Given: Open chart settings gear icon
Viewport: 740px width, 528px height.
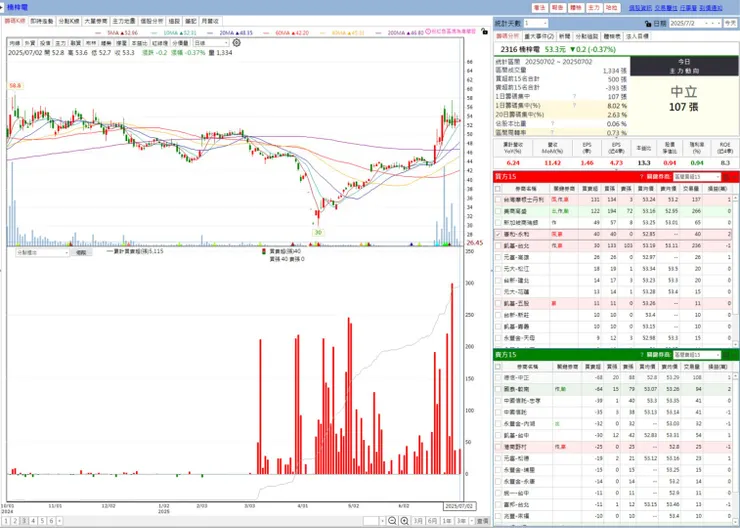Looking at the screenshot, I should pyautogui.click(x=236, y=43).
